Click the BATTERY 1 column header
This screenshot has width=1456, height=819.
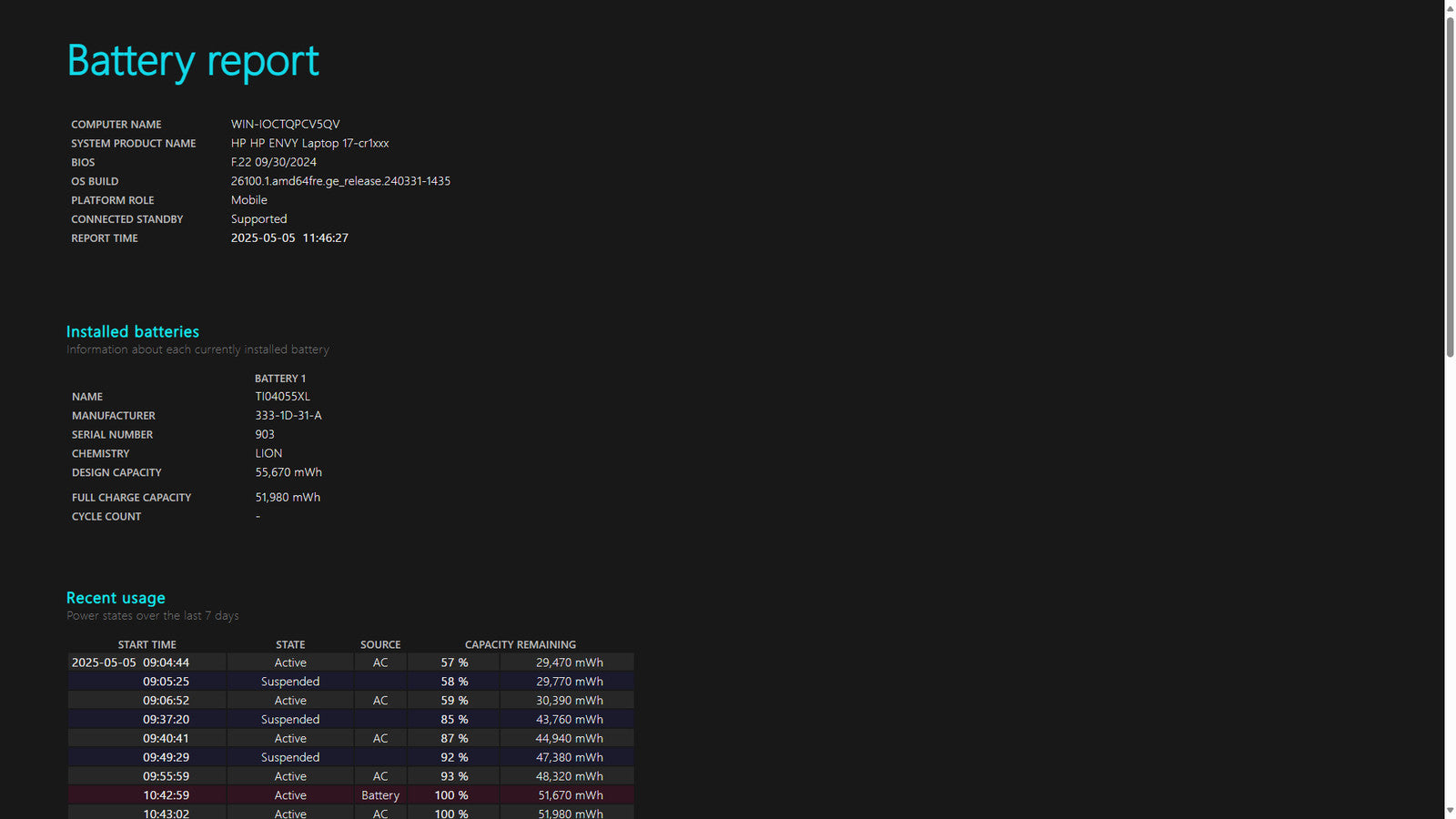(x=279, y=379)
